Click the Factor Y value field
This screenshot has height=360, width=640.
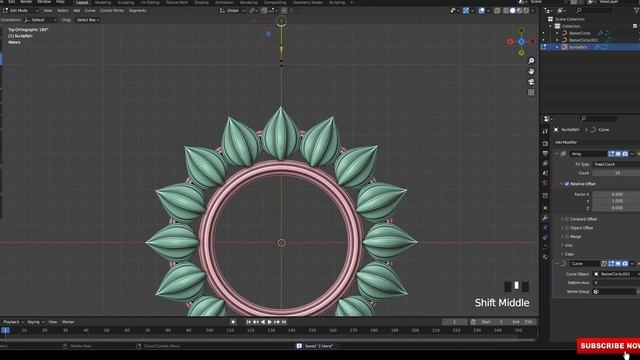[x=616, y=201]
